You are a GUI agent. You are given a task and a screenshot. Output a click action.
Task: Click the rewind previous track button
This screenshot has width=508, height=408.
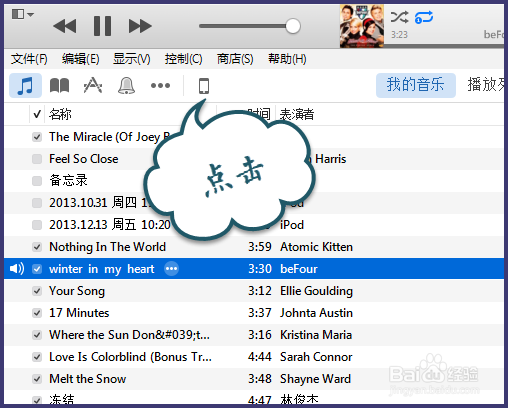coord(65,26)
